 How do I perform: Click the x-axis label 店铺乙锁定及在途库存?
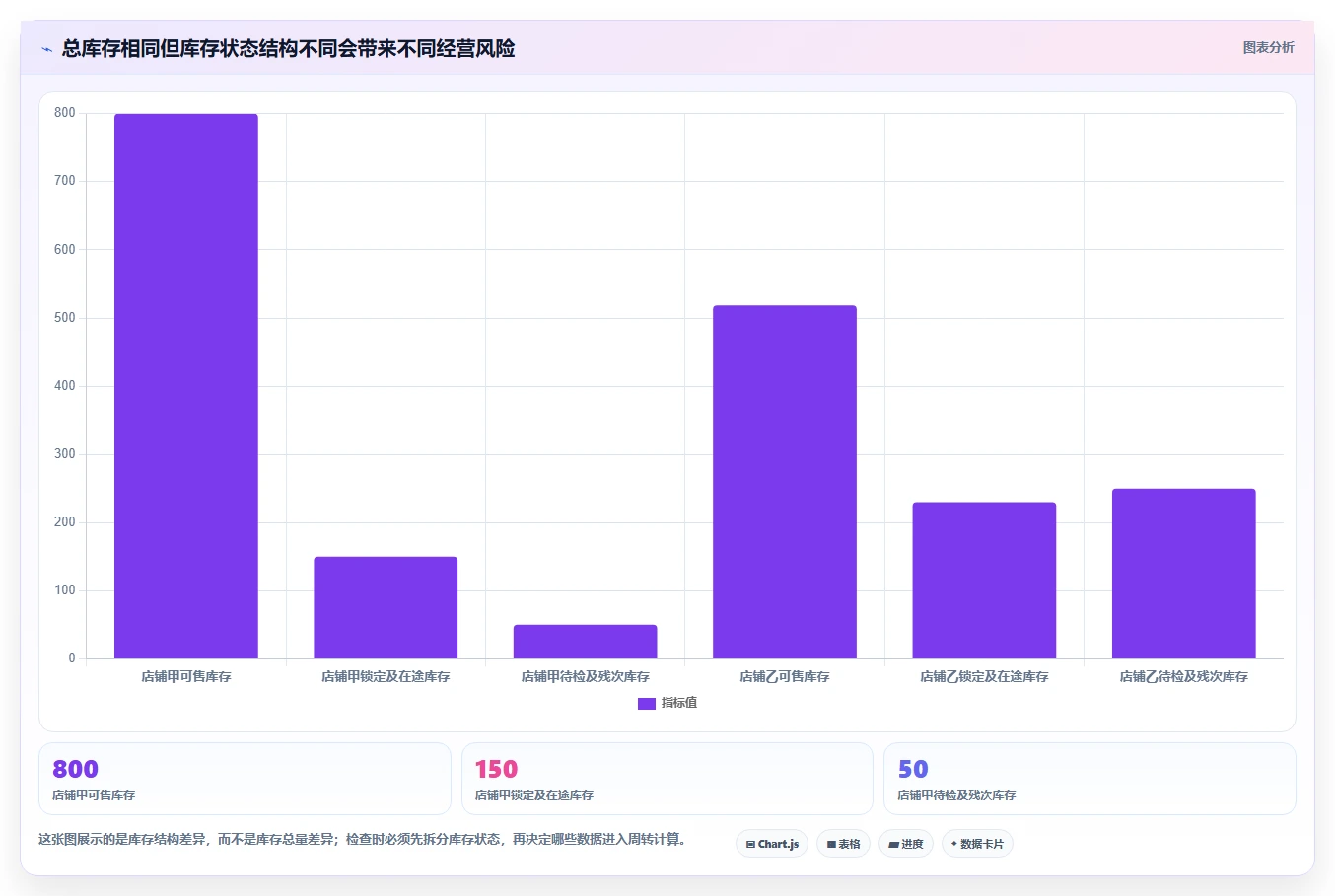pyautogui.click(x=984, y=676)
